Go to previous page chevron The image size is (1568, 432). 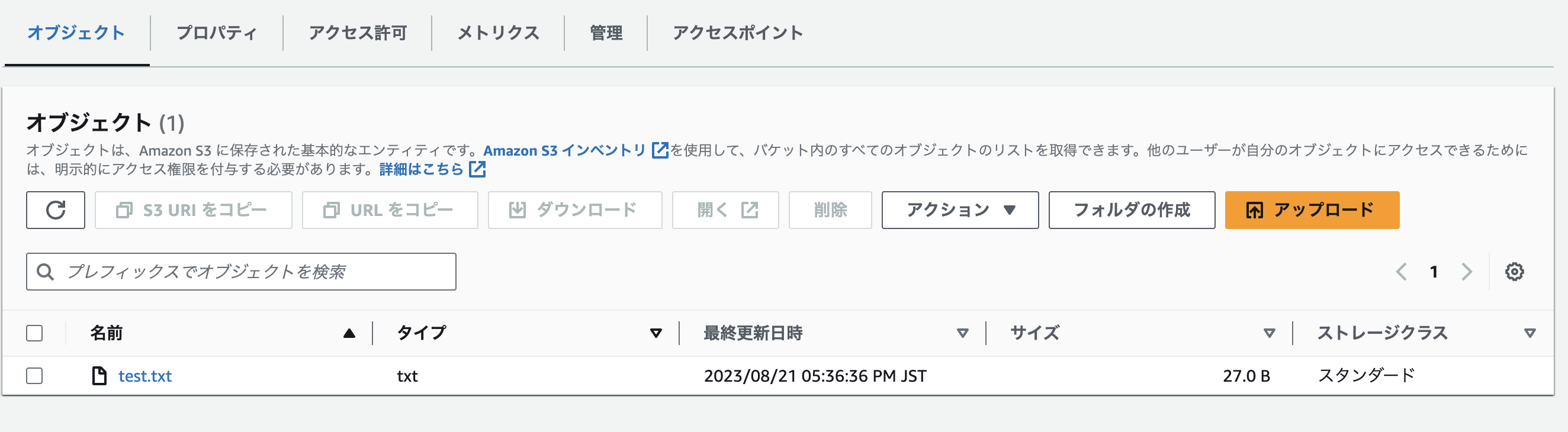pos(1401,272)
